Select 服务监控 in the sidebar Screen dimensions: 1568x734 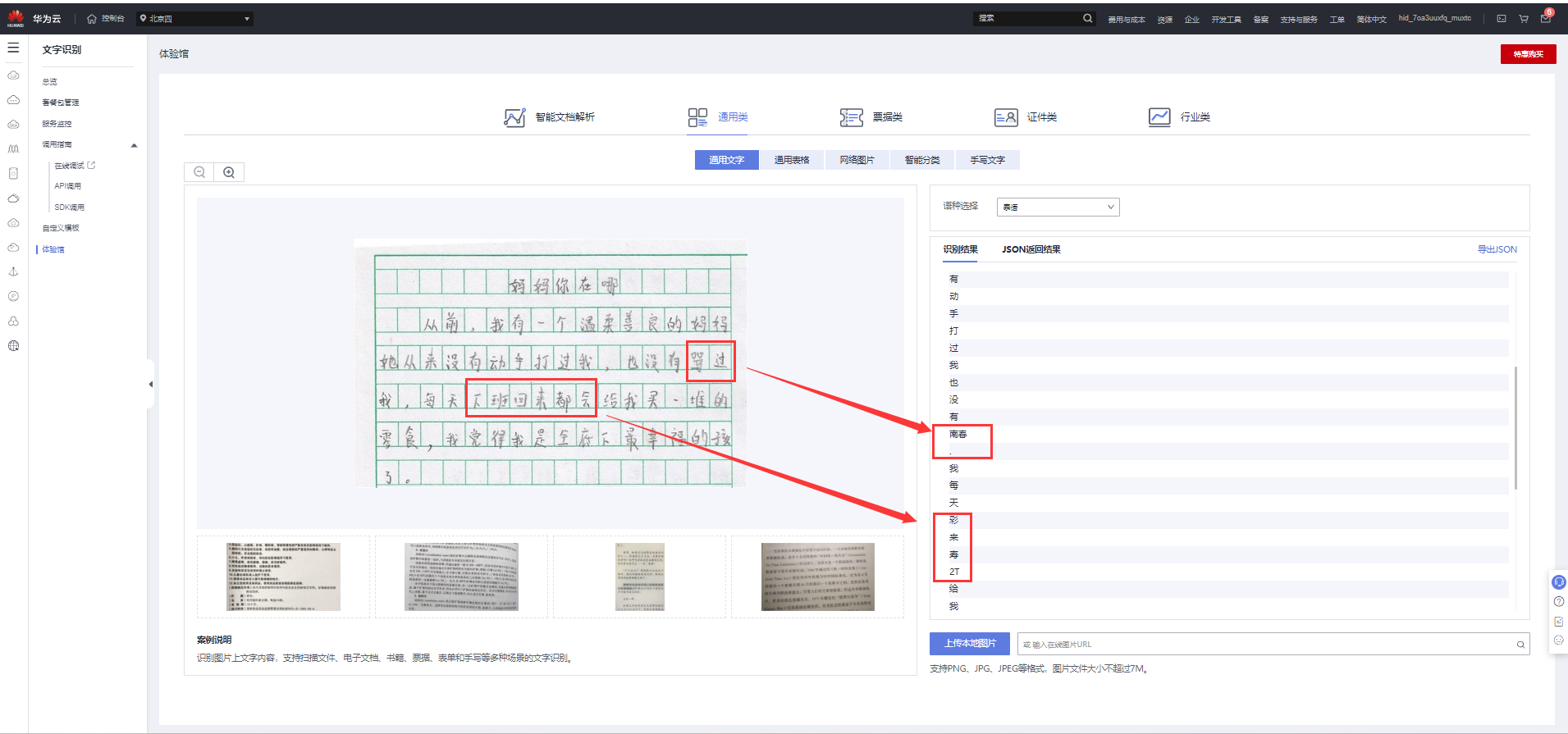57,124
